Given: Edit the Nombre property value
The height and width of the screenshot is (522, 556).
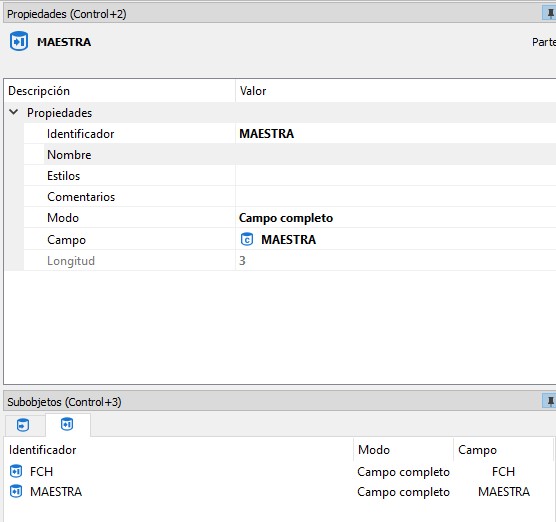Looking at the screenshot, I should click(395, 155).
